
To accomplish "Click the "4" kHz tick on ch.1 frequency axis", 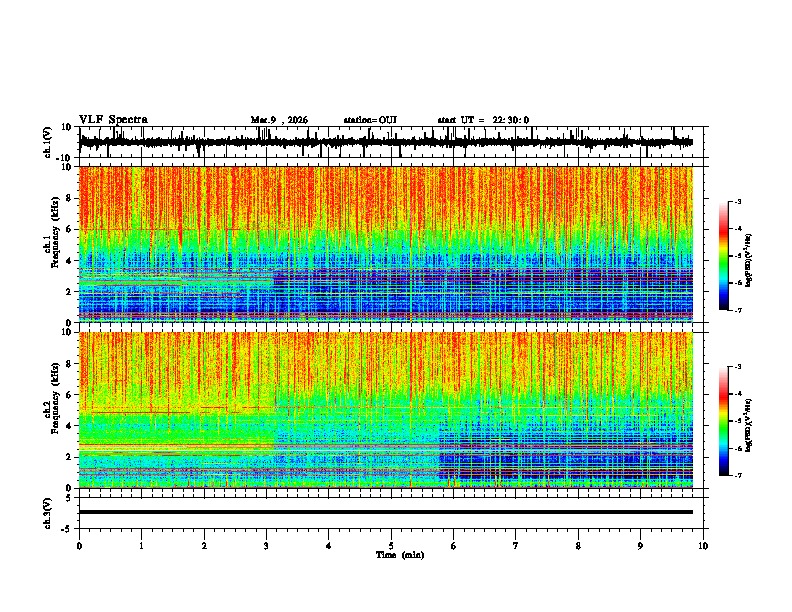I will [69, 261].
